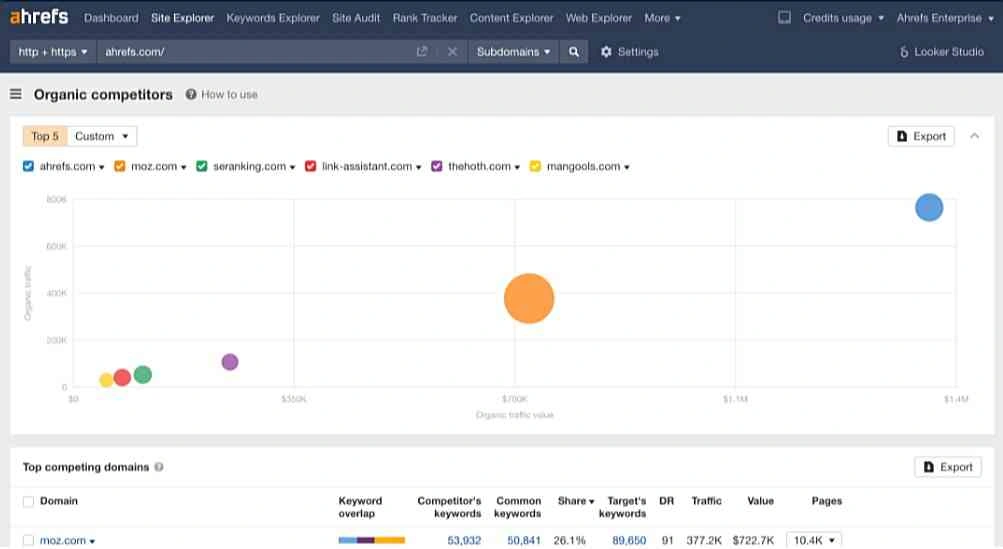Check the moz.com table row checkbox
The image size is (1003, 549).
(x=28, y=541)
